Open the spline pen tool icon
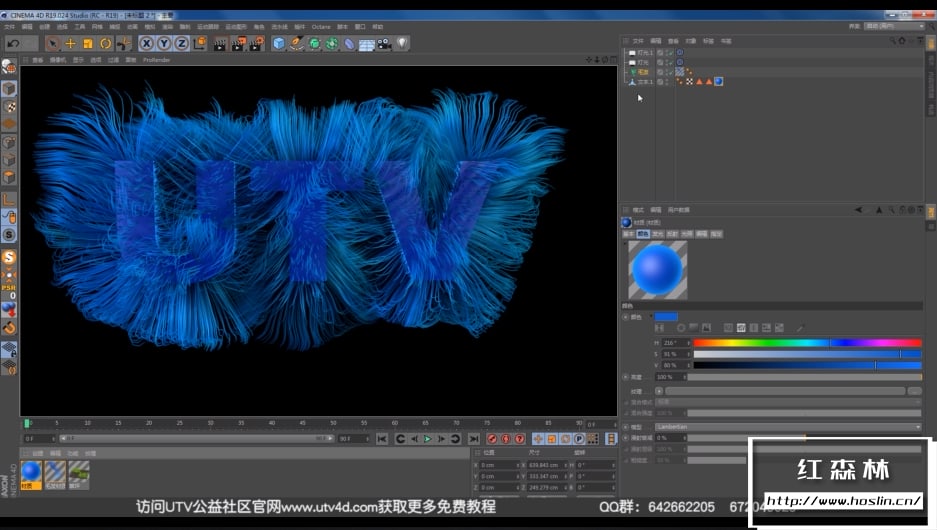Screen dimensions: 937x530 pos(296,44)
